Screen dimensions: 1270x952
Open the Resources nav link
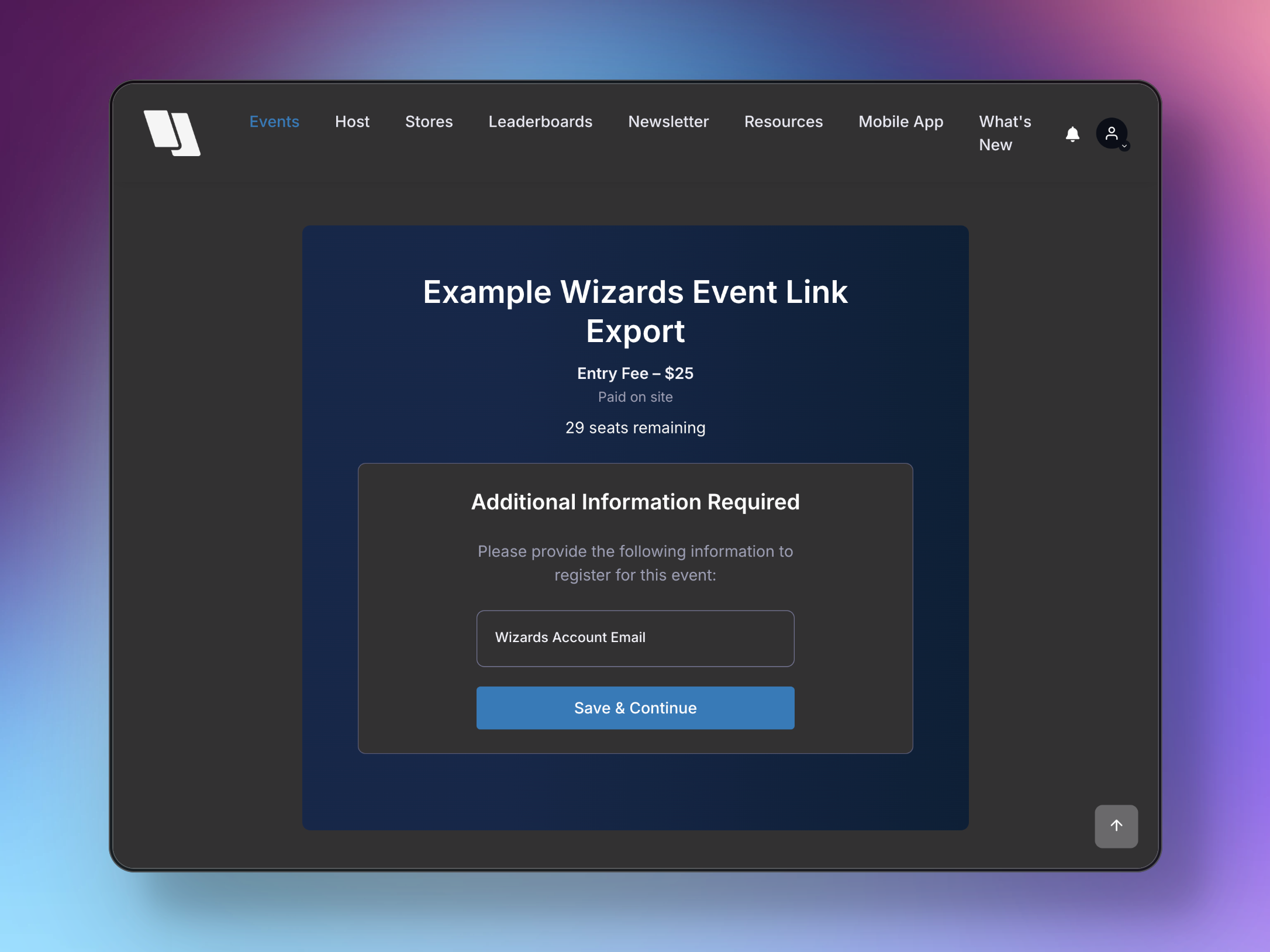pyautogui.click(x=783, y=122)
